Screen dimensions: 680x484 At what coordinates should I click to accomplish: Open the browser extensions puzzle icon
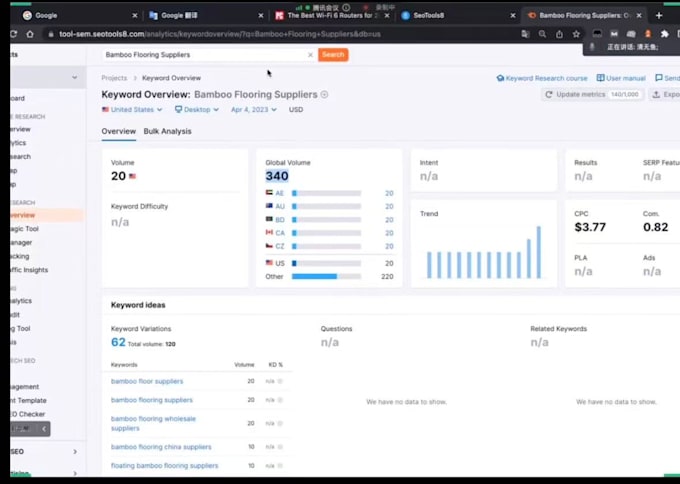(664, 34)
